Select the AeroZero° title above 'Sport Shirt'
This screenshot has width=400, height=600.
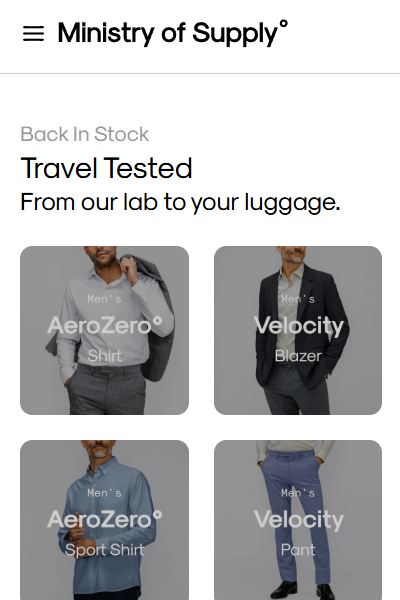pyautogui.click(x=105, y=520)
